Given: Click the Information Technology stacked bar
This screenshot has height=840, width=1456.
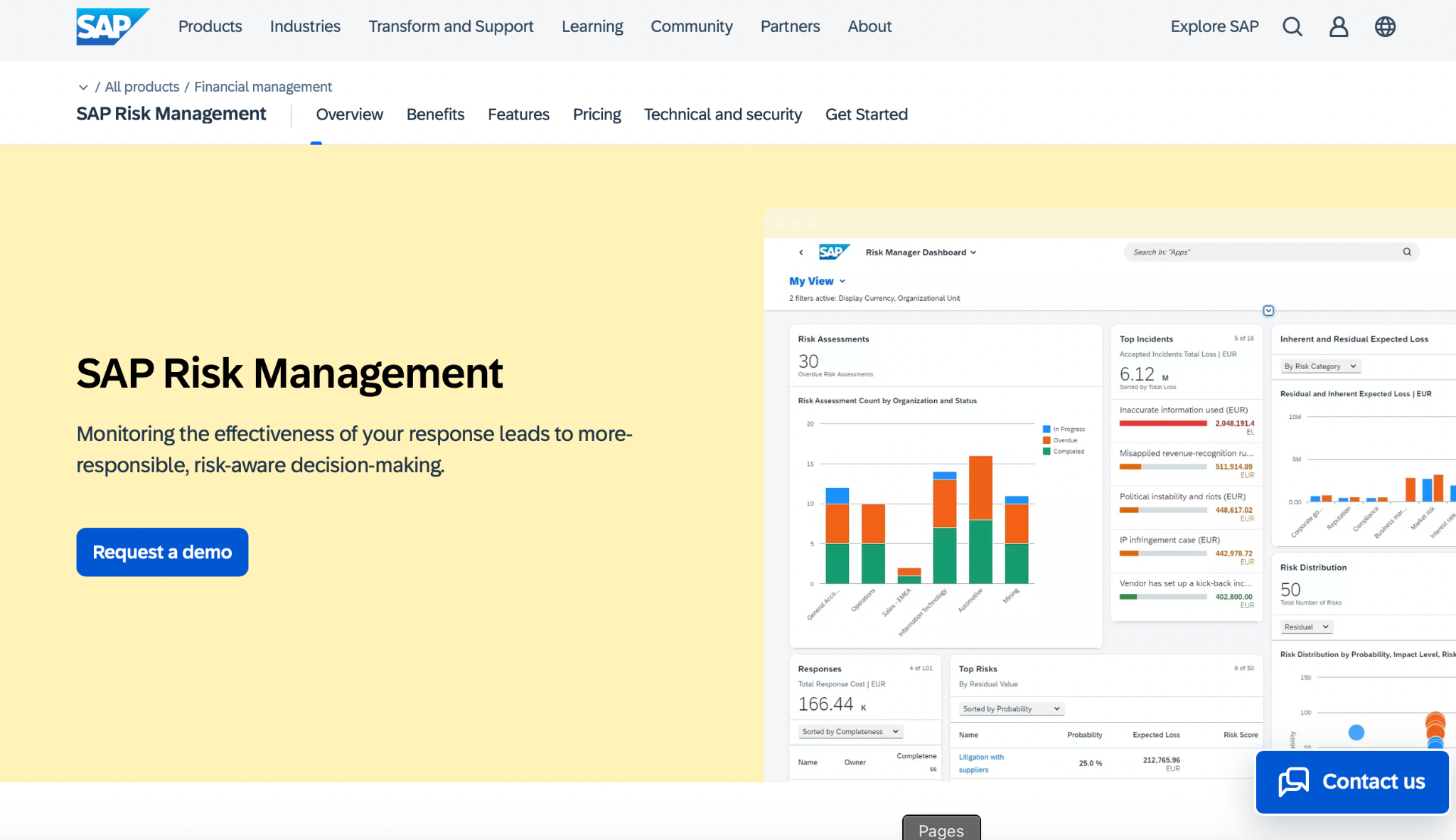Looking at the screenshot, I should pos(945,527).
